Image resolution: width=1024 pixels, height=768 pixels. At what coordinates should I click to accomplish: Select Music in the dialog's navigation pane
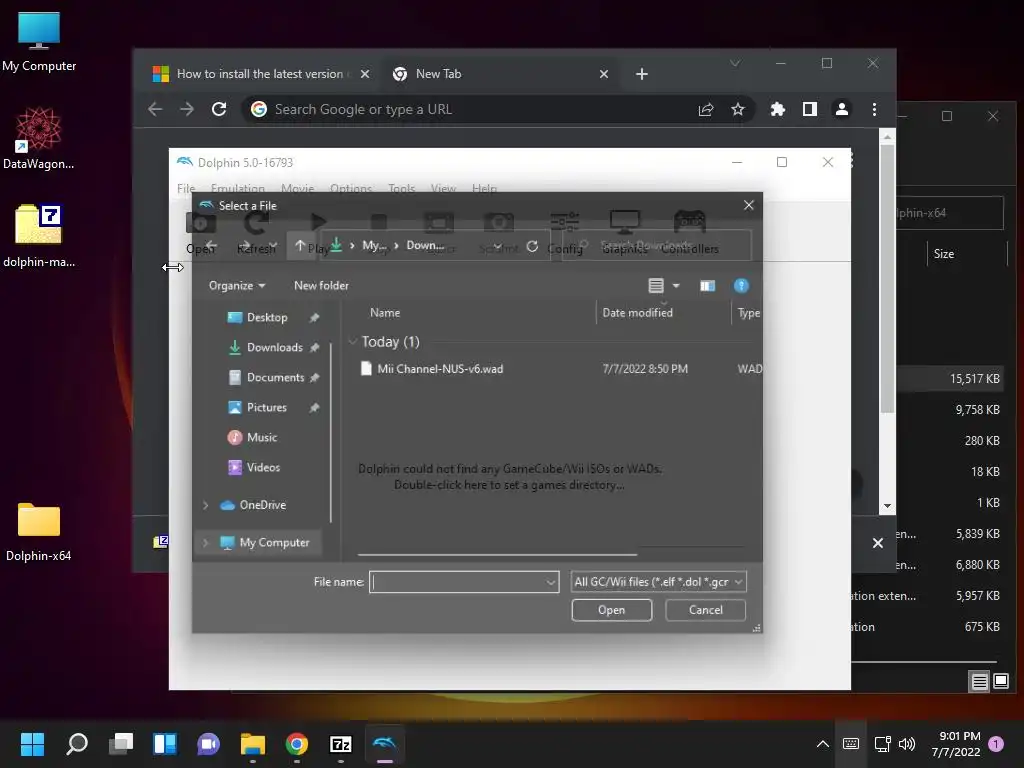coord(261,438)
